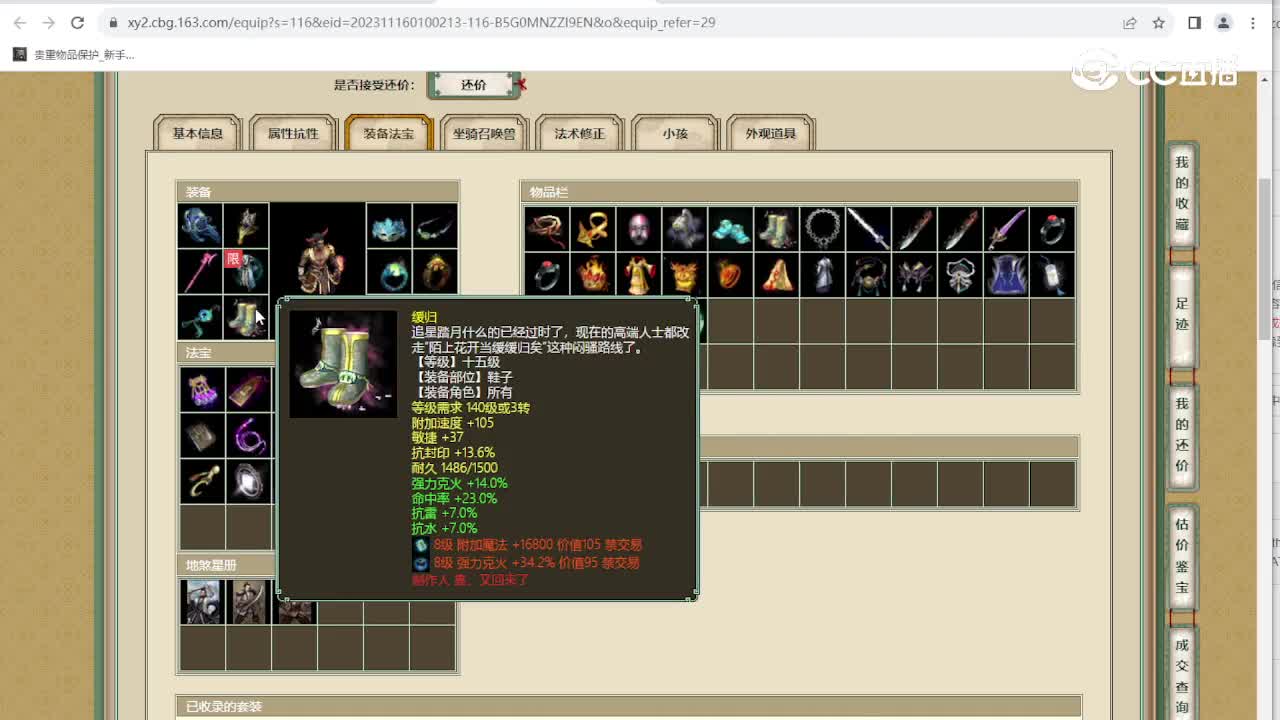Click the pale boots inventory item
Screen dimensions: 1280x720
[x=777, y=229]
